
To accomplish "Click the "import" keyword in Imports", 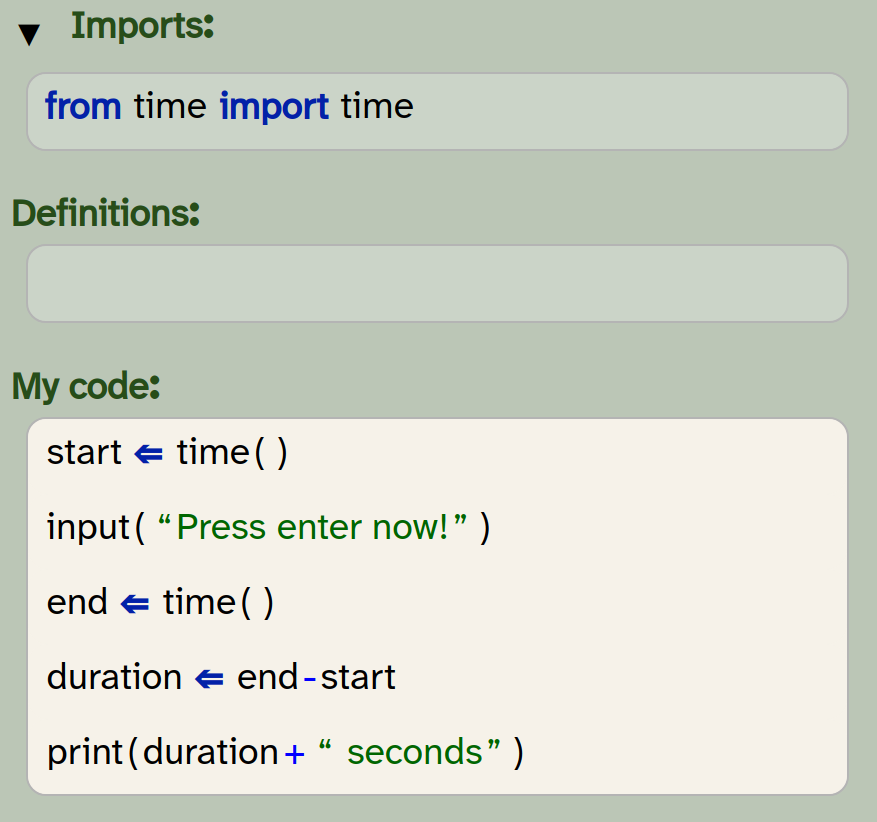I will [x=274, y=106].
